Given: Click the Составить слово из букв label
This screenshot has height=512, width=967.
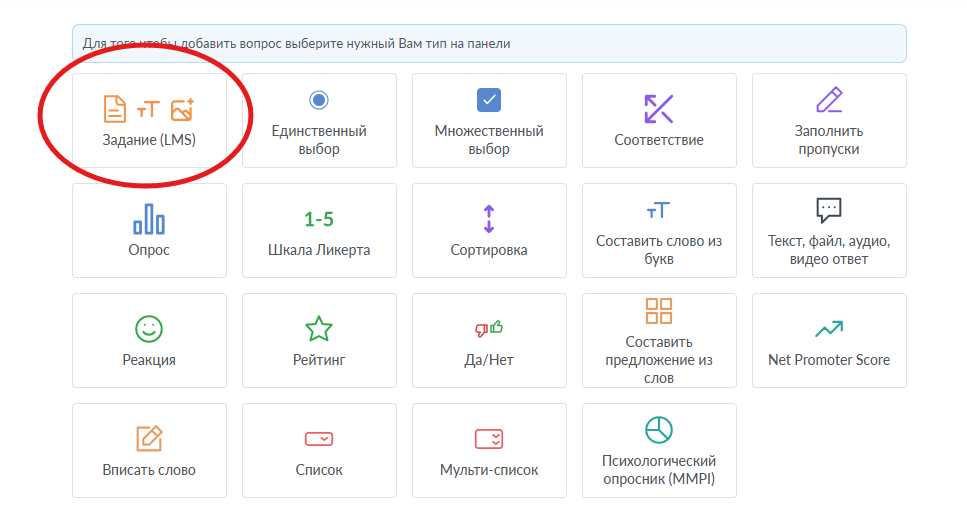Looking at the screenshot, I should pyautogui.click(x=659, y=250).
